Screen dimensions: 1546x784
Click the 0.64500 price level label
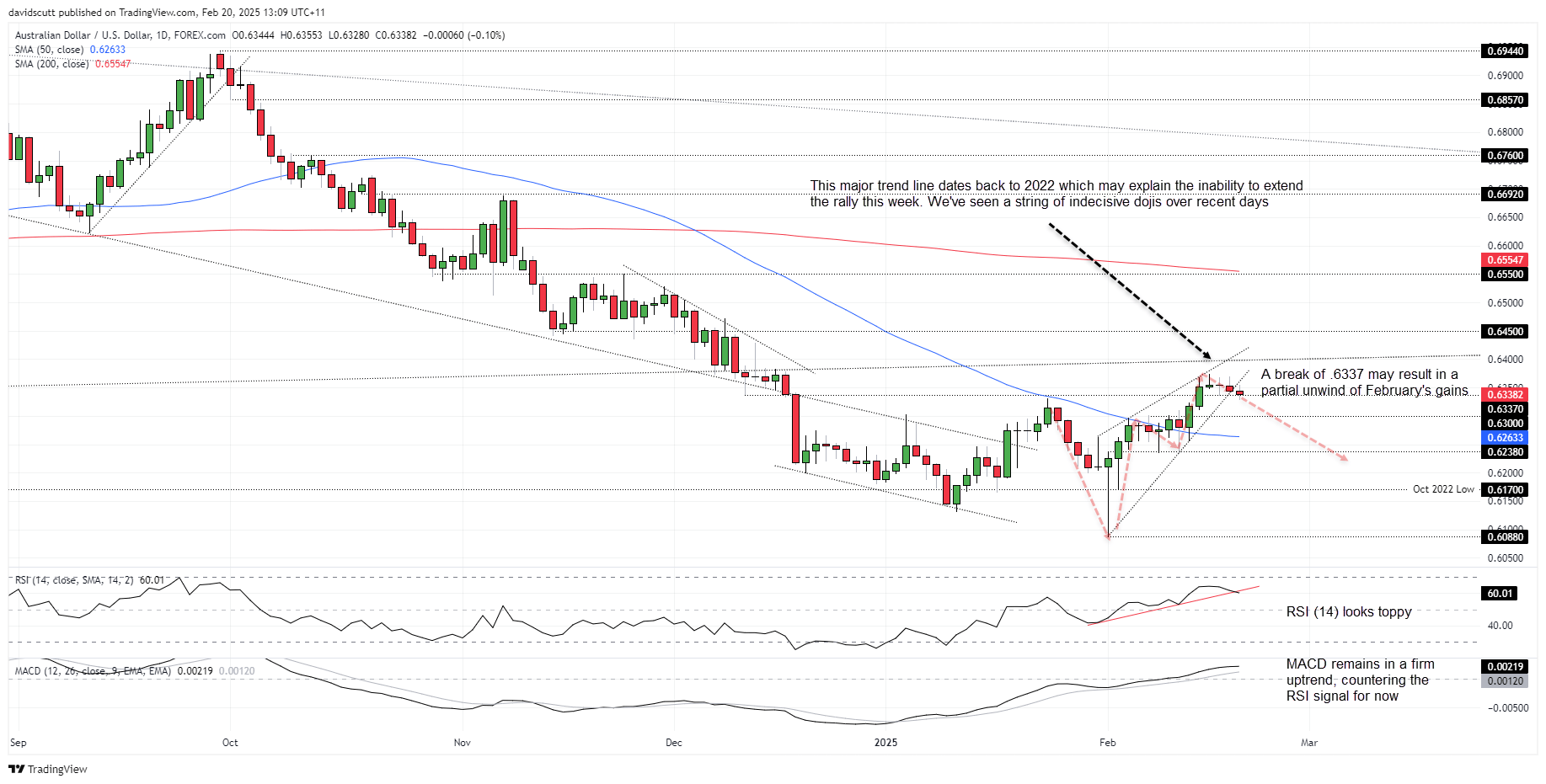click(x=1505, y=332)
